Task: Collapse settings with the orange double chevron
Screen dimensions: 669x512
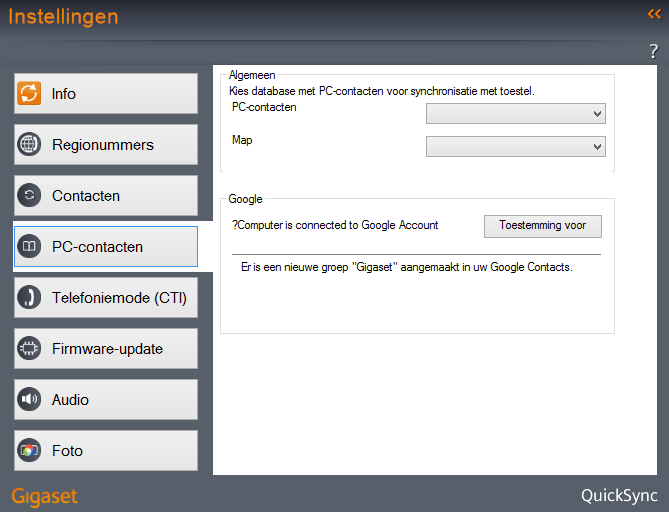Action: click(654, 14)
